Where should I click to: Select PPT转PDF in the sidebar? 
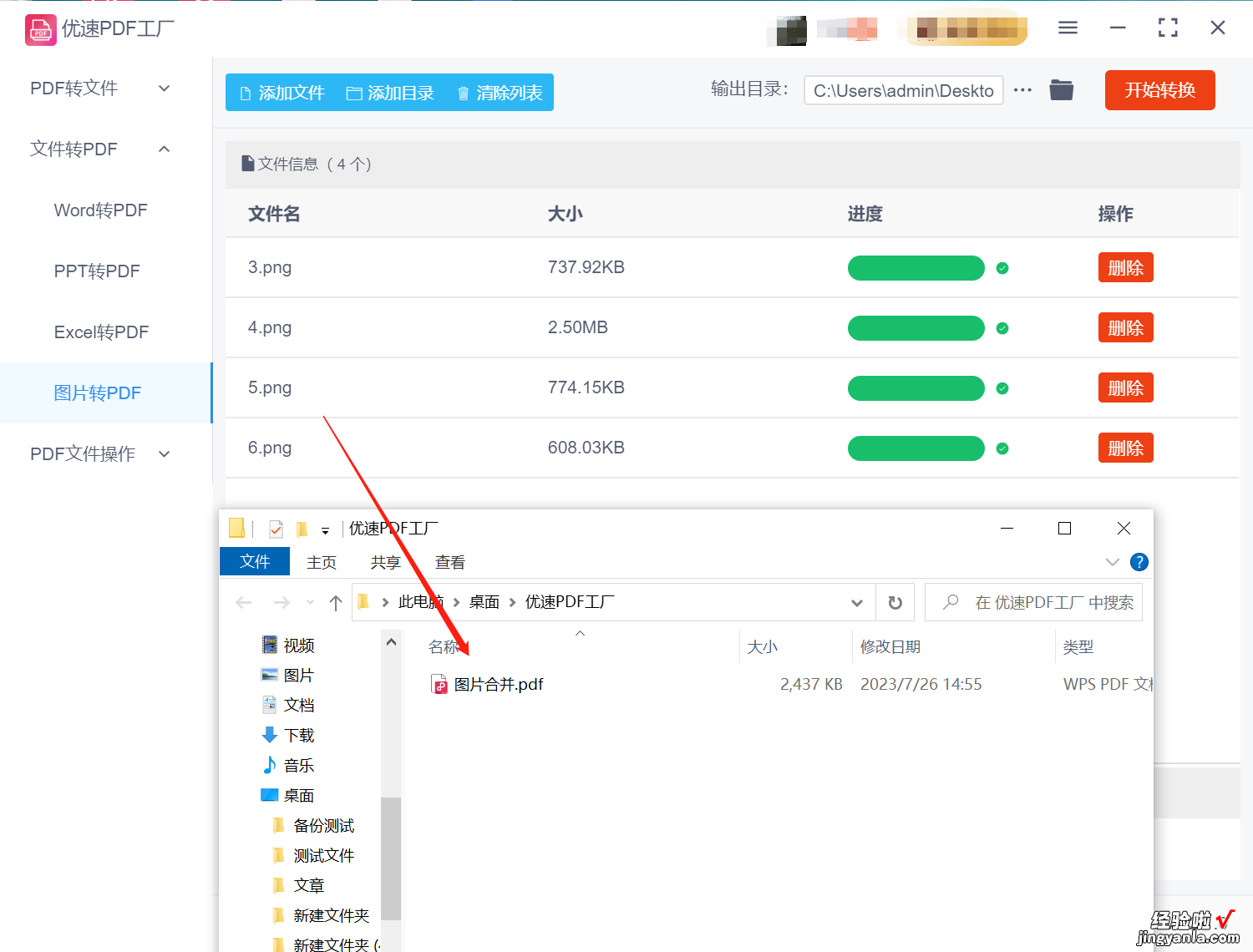point(97,271)
